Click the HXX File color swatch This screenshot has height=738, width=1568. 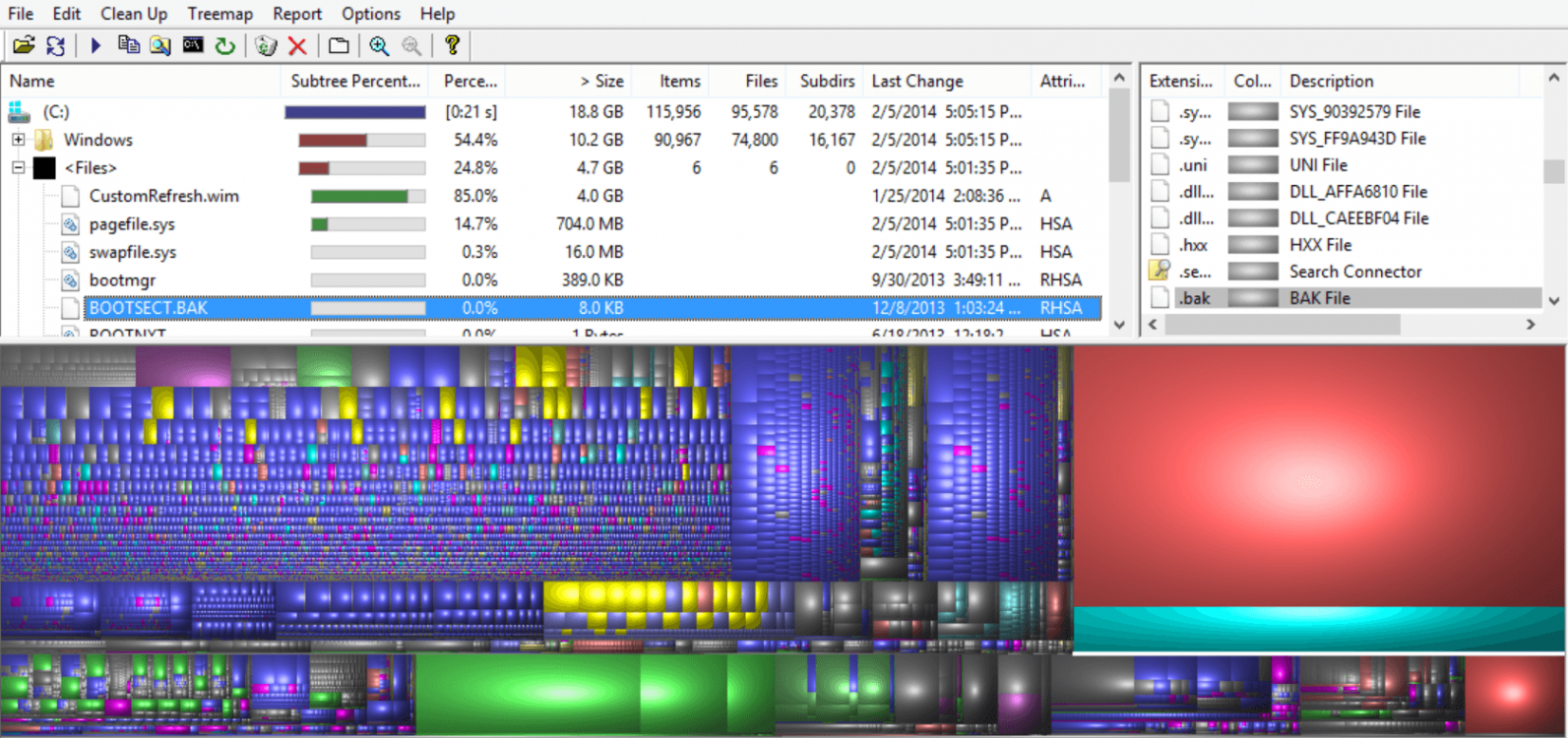pos(1252,245)
